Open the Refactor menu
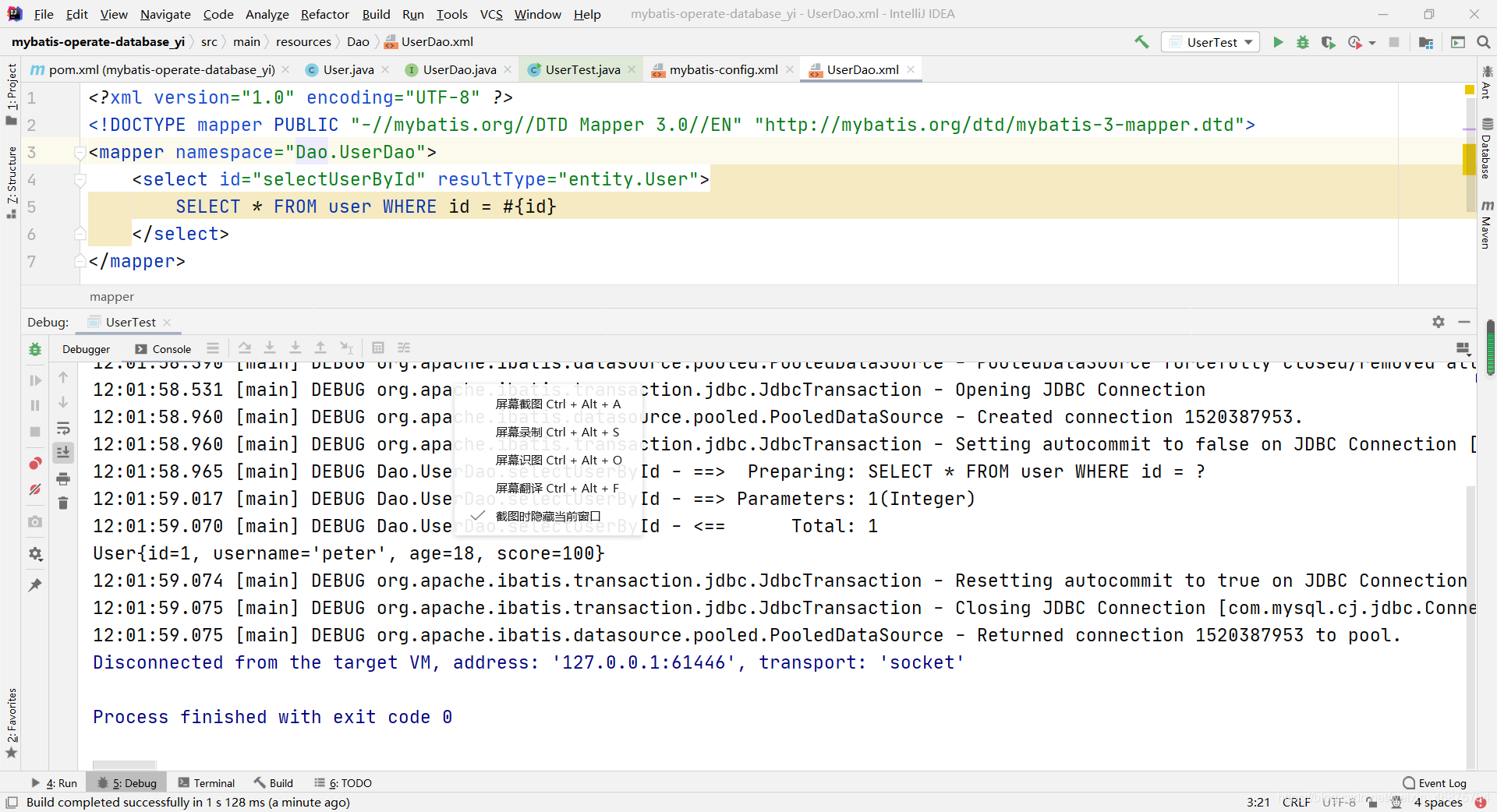The width and height of the screenshot is (1497, 812). 324,14
